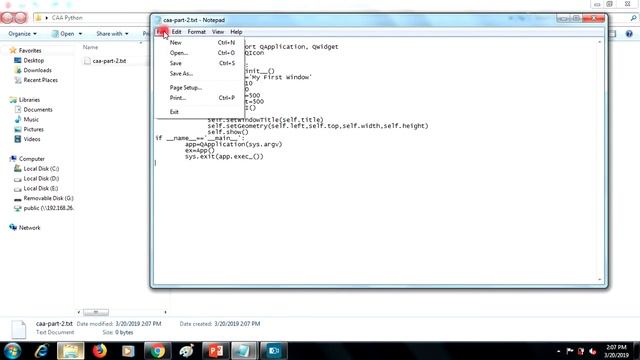Open PowerPoint from the taskbar
This screenshot has width=640, height=360.
pyautogui.click(x=216, y=351)
